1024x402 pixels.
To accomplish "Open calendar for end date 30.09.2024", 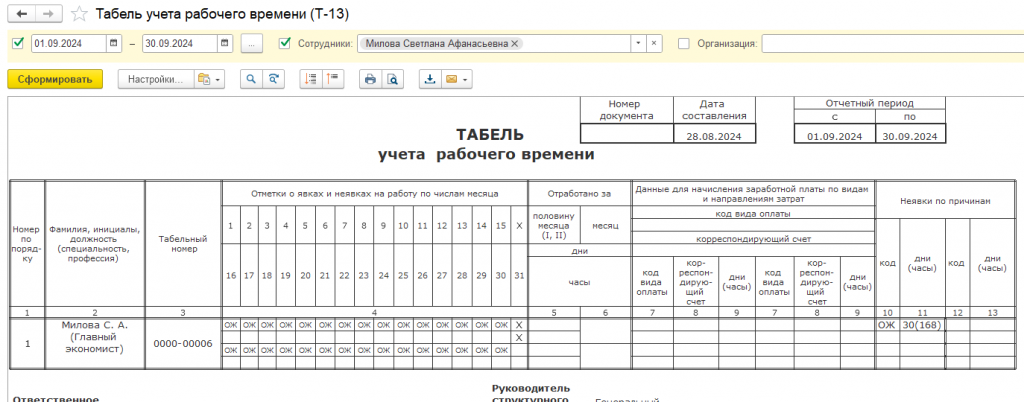I will 225,44.
